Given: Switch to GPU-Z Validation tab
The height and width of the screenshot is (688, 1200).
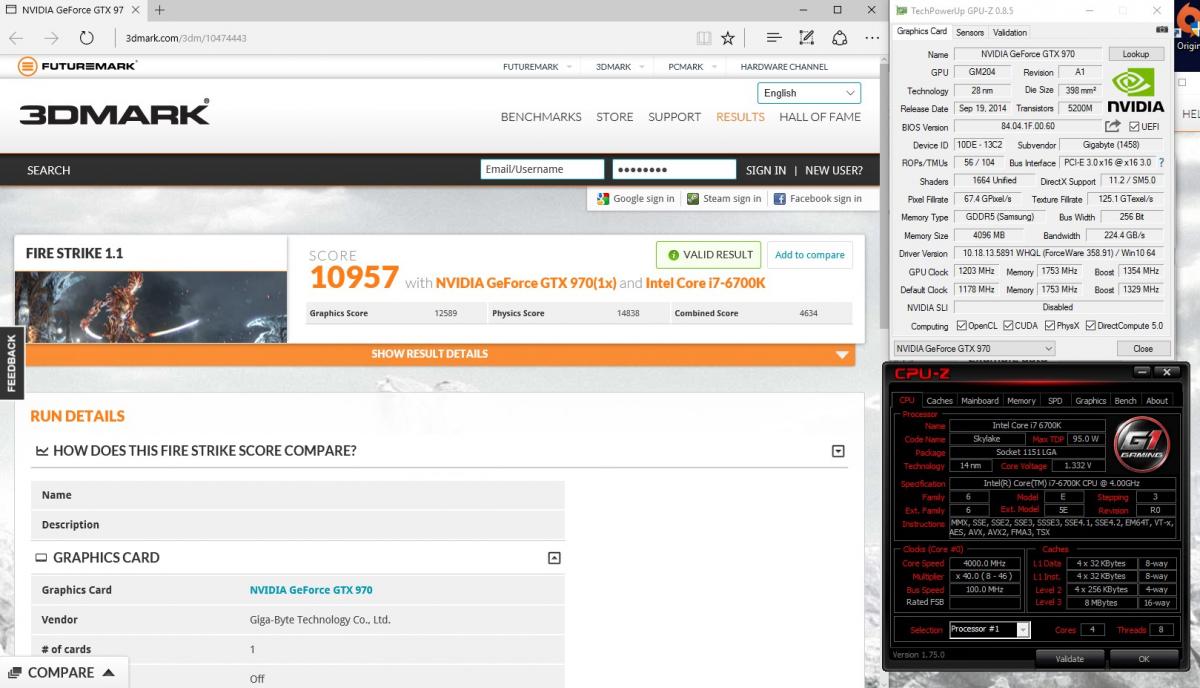Looking at the screenshot, I should pos(1010,32).
